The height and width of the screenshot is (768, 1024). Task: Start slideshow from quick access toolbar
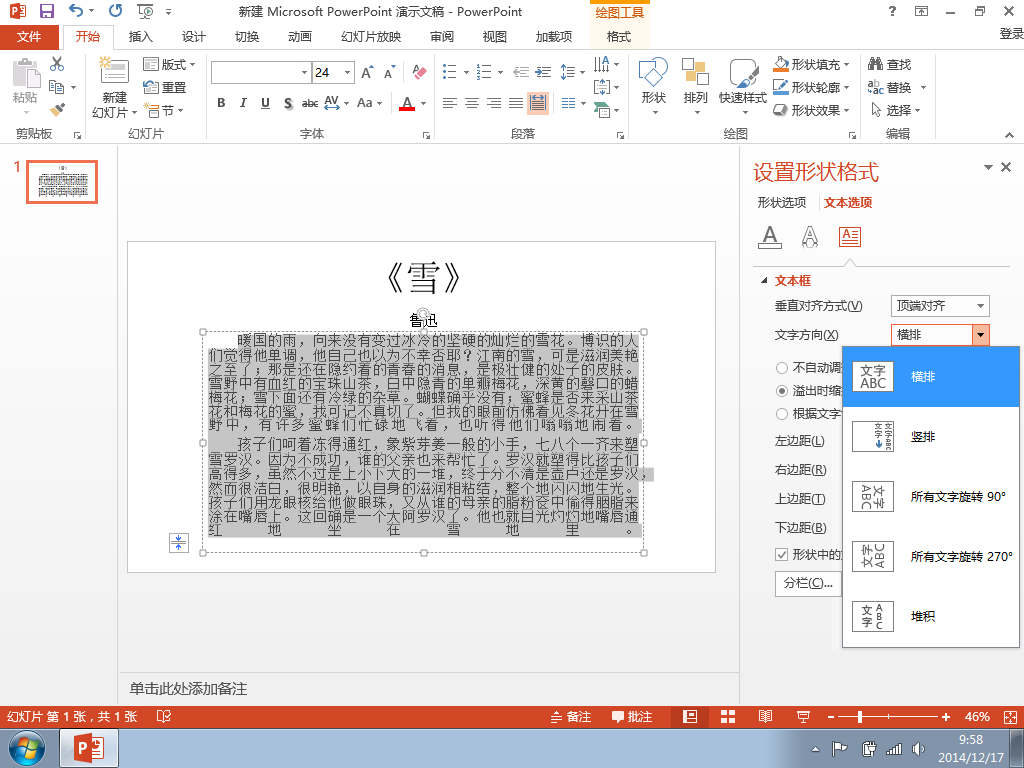point(145,11)
